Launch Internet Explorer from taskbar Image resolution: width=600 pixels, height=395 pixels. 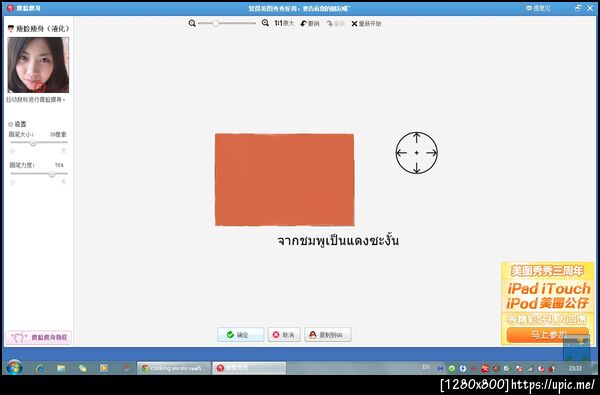(x=40, y=368)
